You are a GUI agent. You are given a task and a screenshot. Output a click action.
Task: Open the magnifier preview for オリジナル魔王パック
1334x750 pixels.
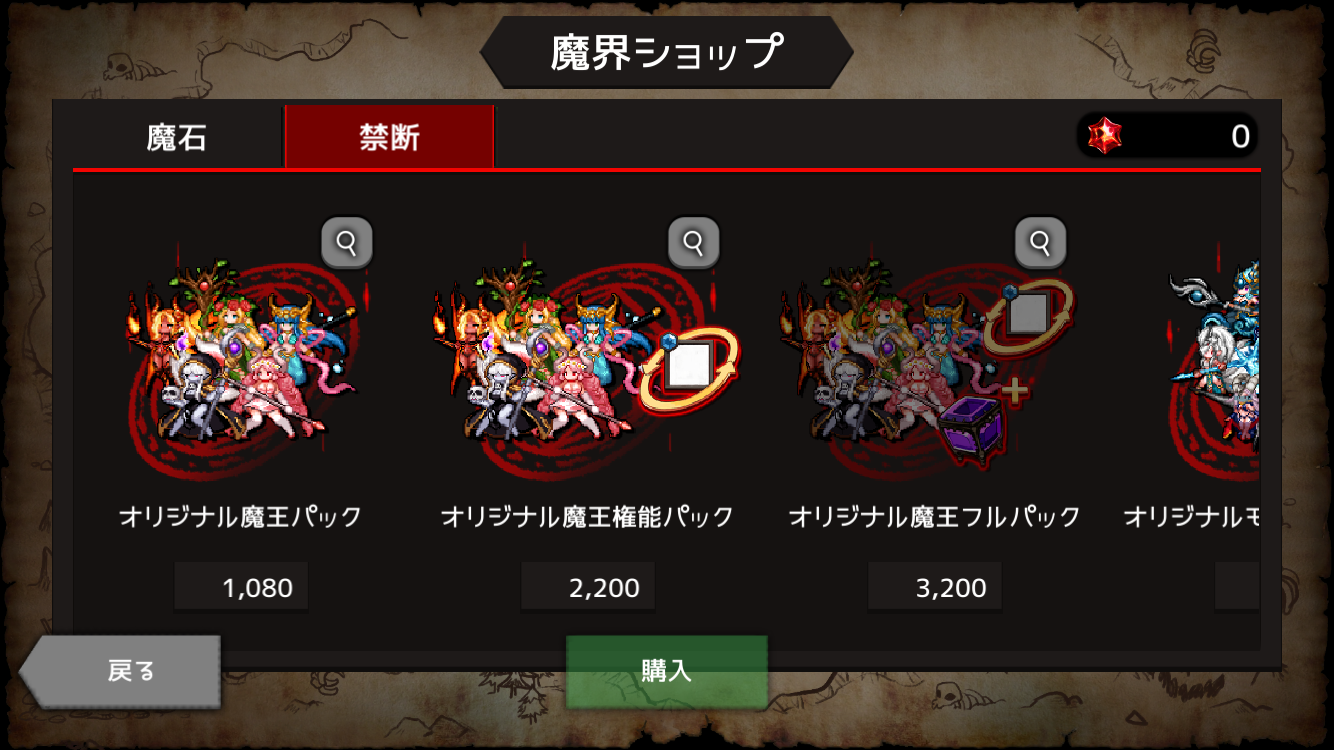coord(347,243)
